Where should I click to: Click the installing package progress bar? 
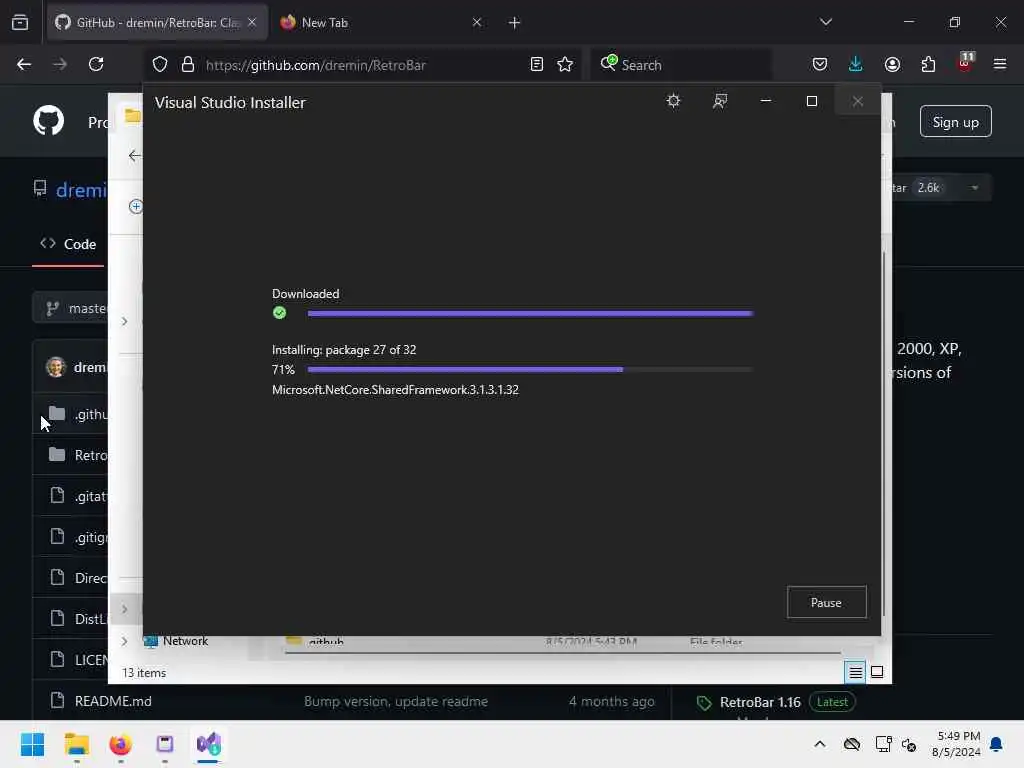tap(530, 370)
